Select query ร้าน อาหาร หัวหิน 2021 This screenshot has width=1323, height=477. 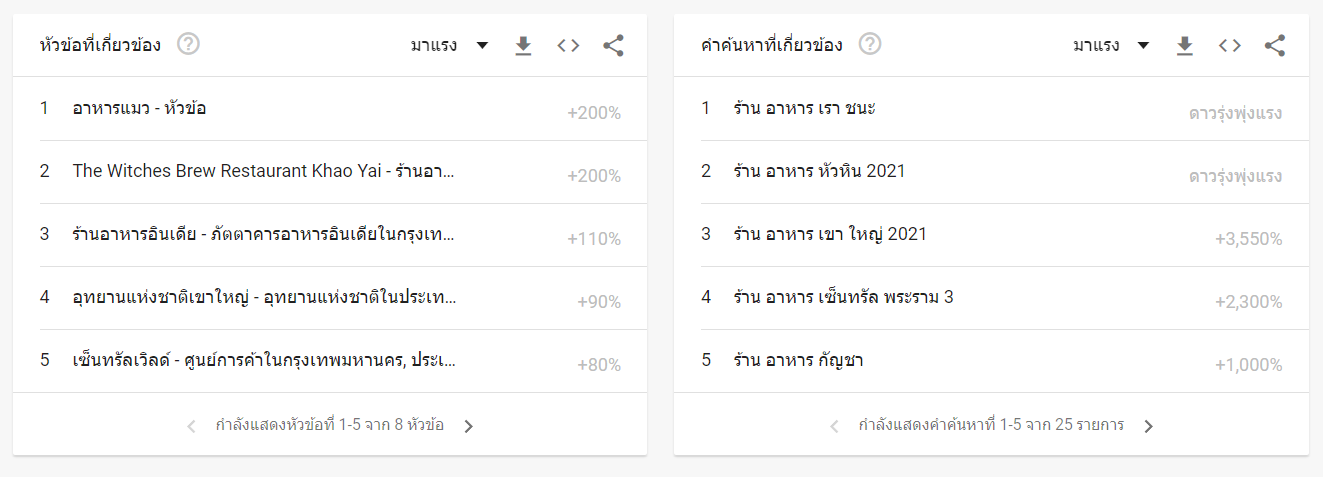click(x=819, y=171)
